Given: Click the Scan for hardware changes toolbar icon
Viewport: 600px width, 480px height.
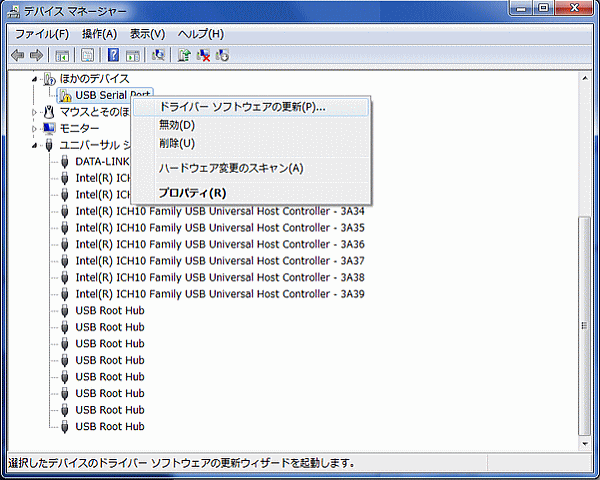Looking at the screenshot, I should (x=158, y=56).
